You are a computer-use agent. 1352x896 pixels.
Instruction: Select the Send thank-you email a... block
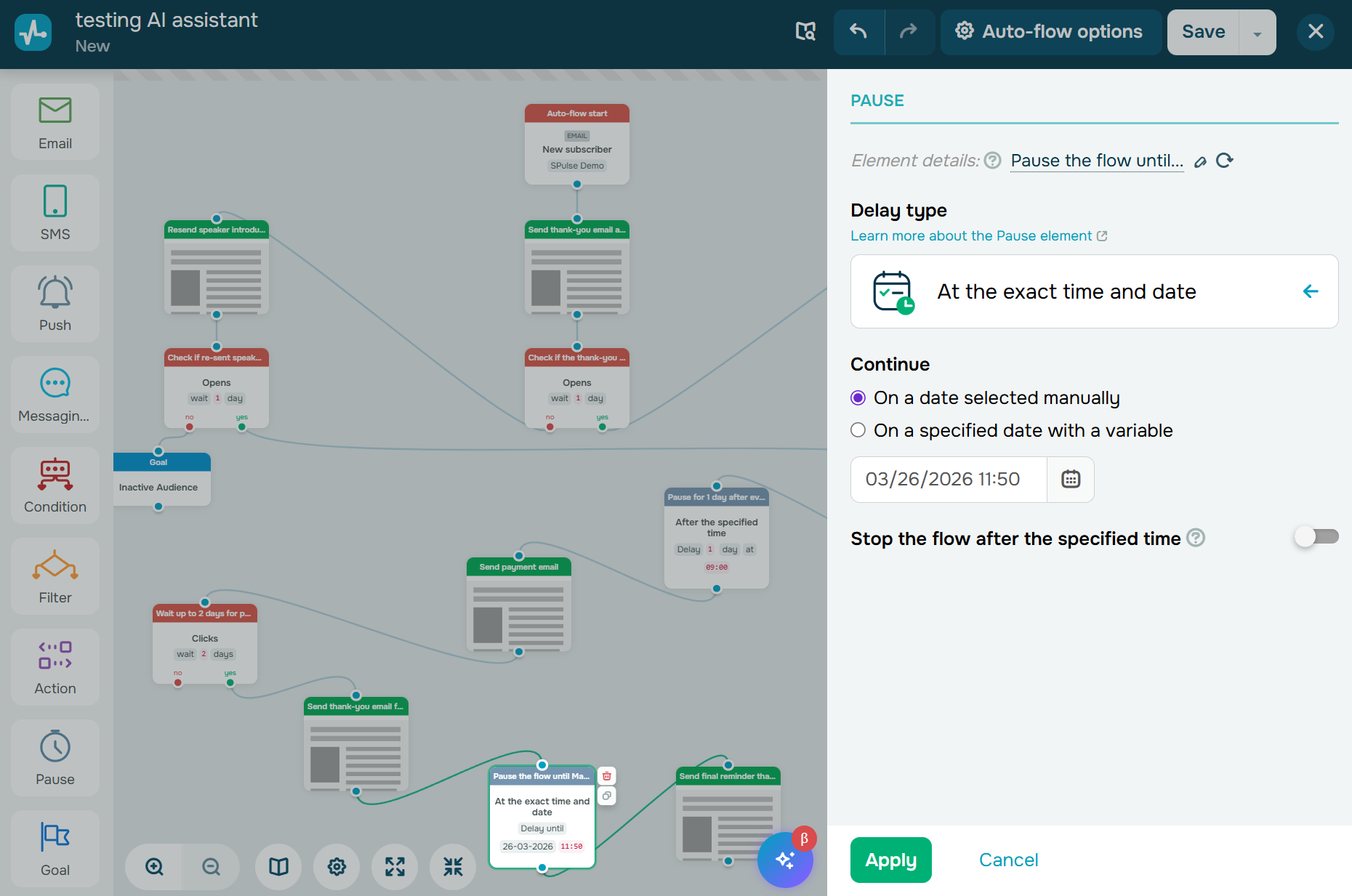(x=577, y=267)
